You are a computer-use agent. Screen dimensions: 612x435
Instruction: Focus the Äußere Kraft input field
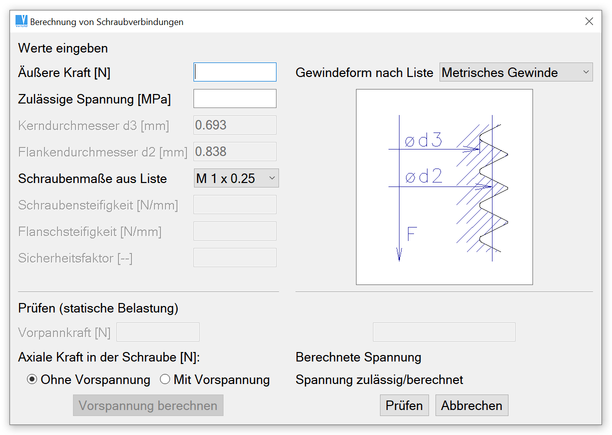click(x=235, y=72)
